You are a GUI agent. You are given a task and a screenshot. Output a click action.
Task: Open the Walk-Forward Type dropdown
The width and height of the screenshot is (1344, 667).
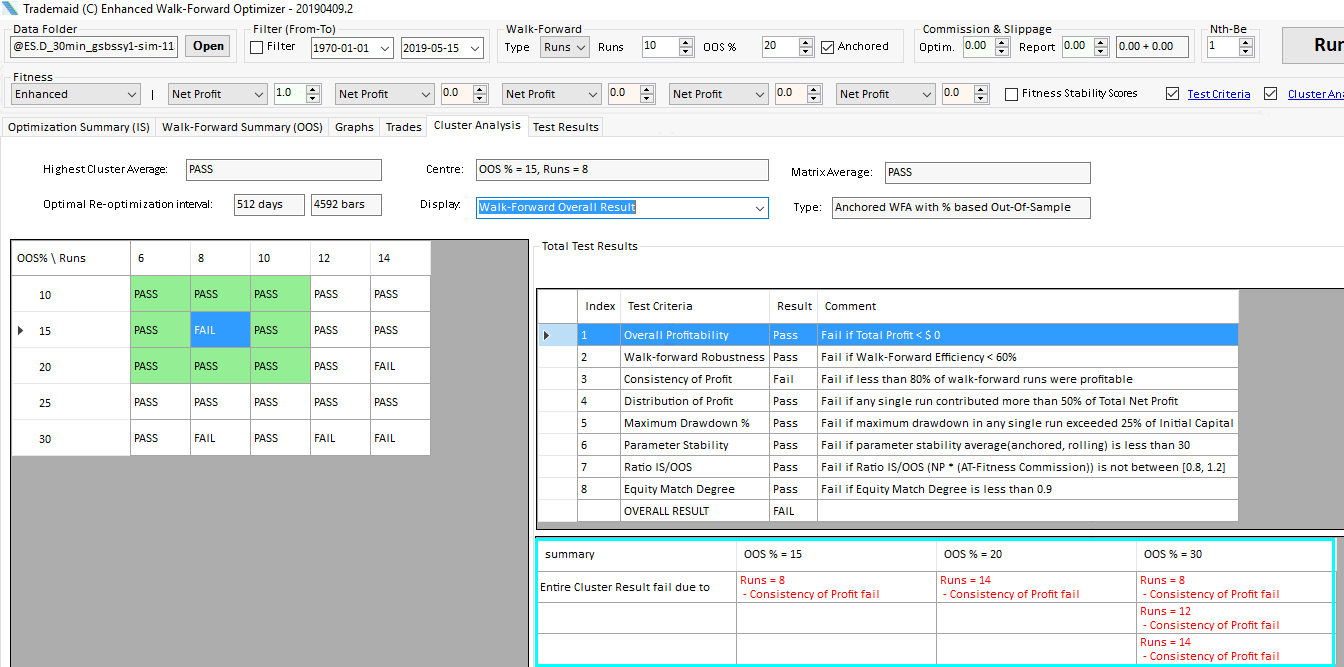click(565, 47)
